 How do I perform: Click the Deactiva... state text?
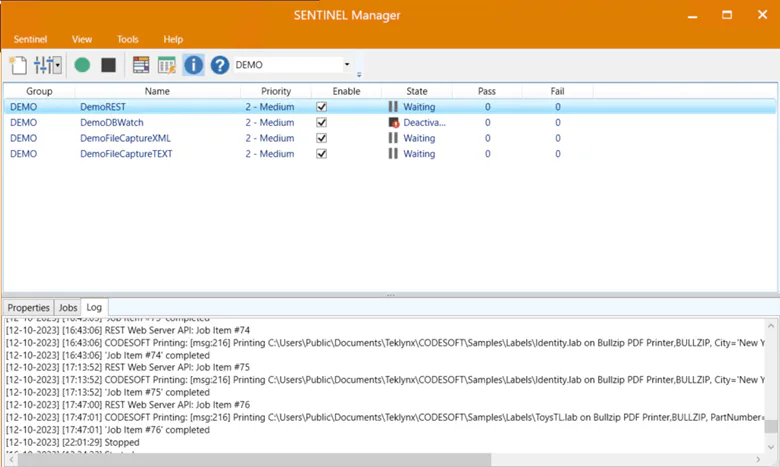[424, 122]
